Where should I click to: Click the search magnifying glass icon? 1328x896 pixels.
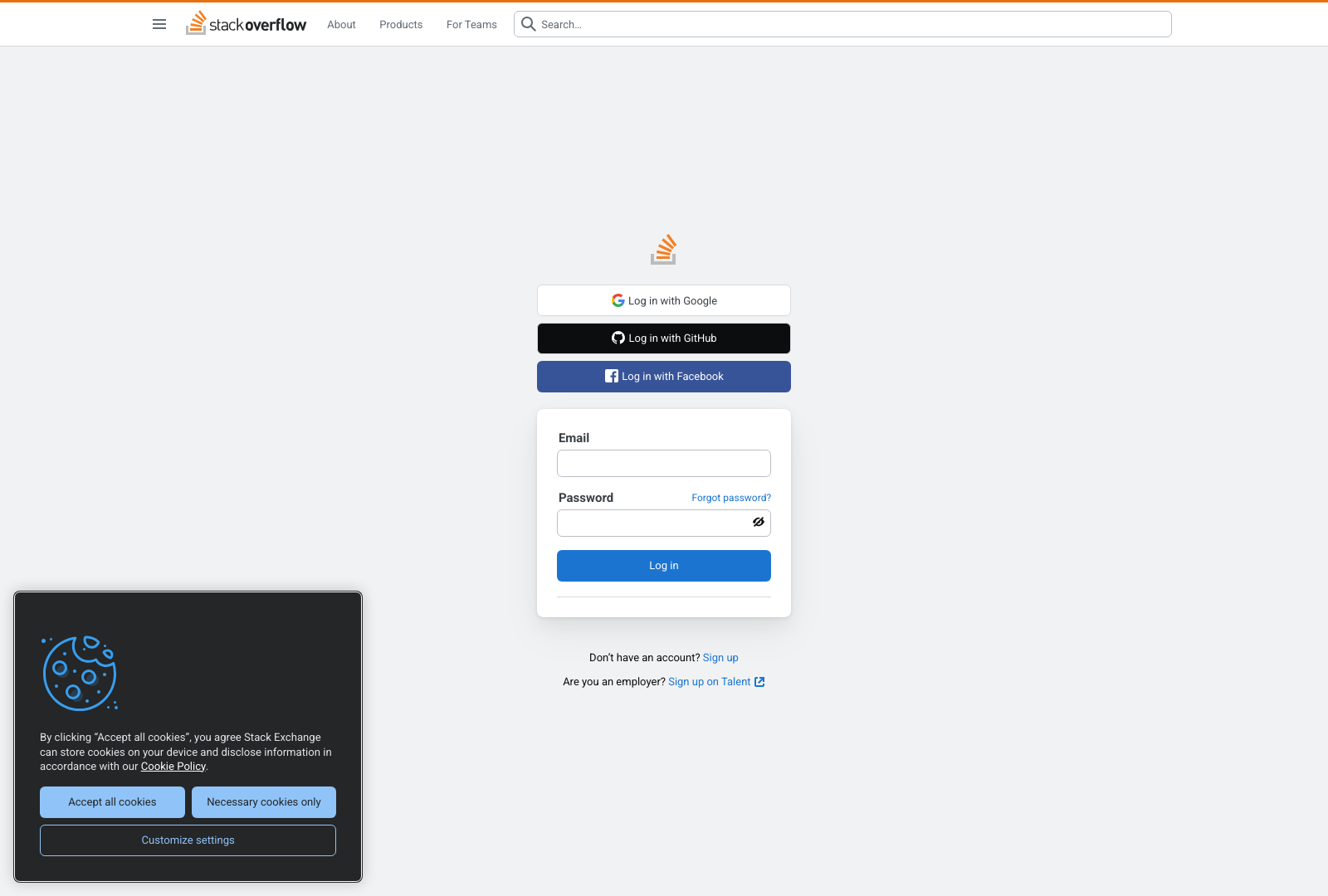pos(529,24)
